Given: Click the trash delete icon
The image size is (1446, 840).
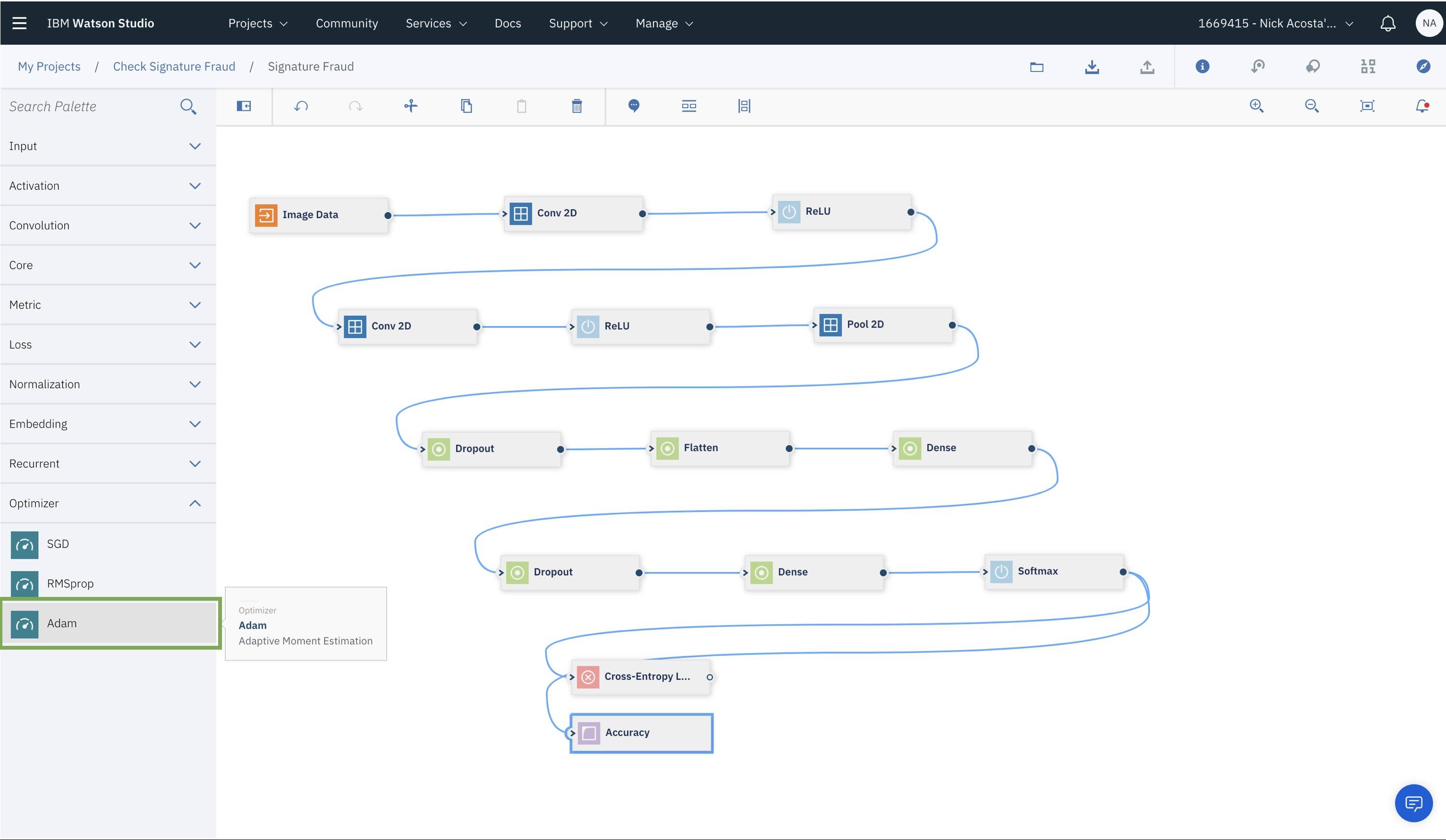Looking at the screenshot, I should tap(577, 105).
